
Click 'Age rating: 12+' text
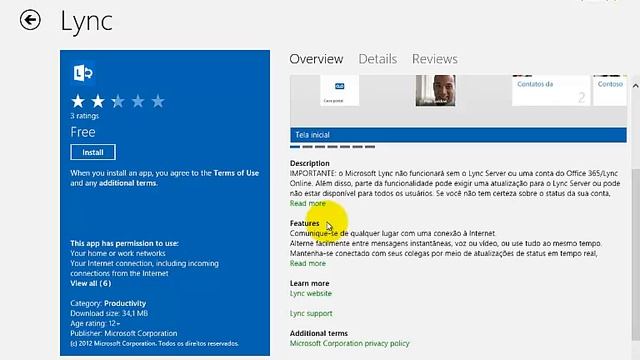click(95, 323)
